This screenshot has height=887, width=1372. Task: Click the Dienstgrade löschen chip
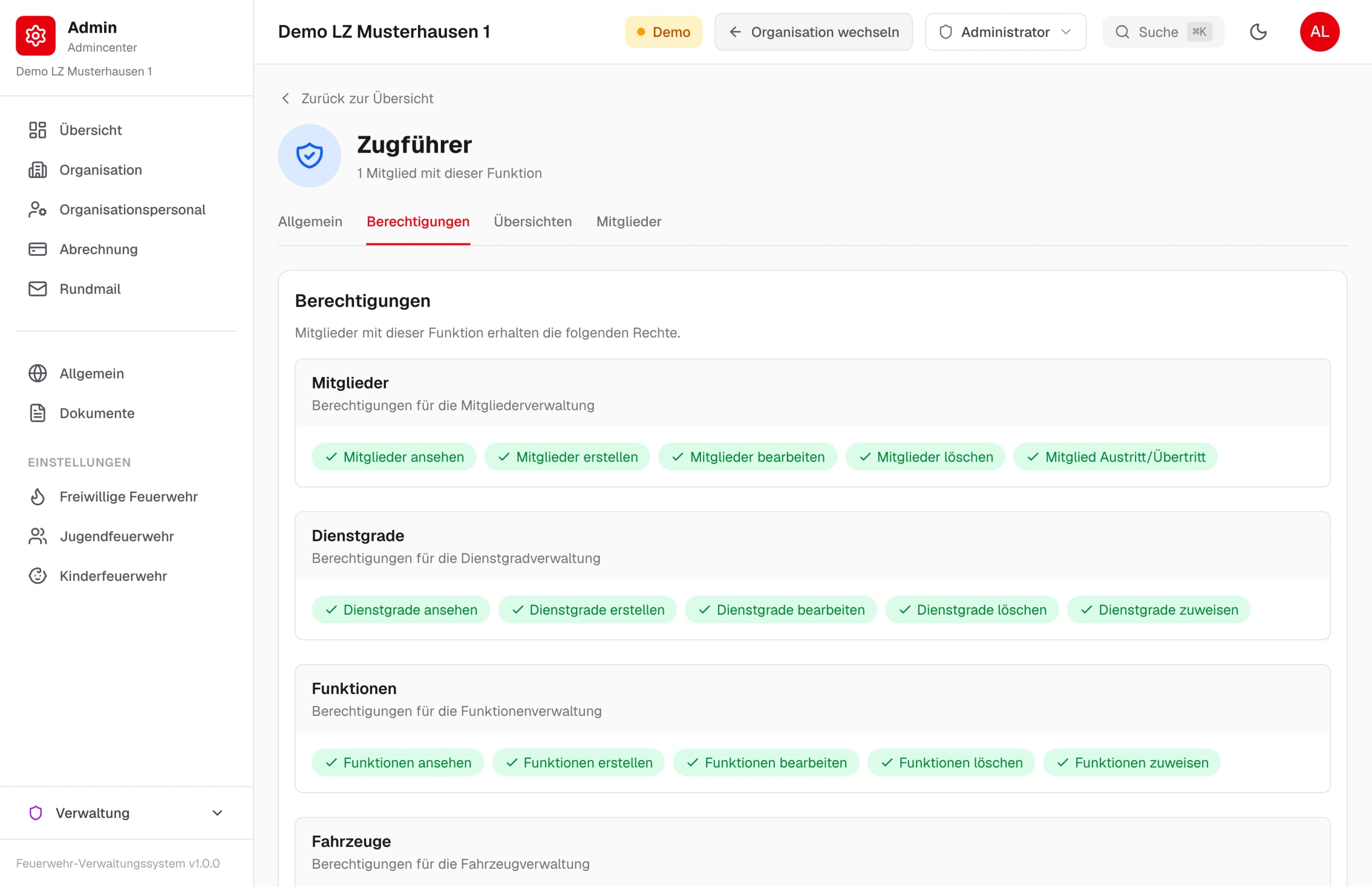[972, 609]
